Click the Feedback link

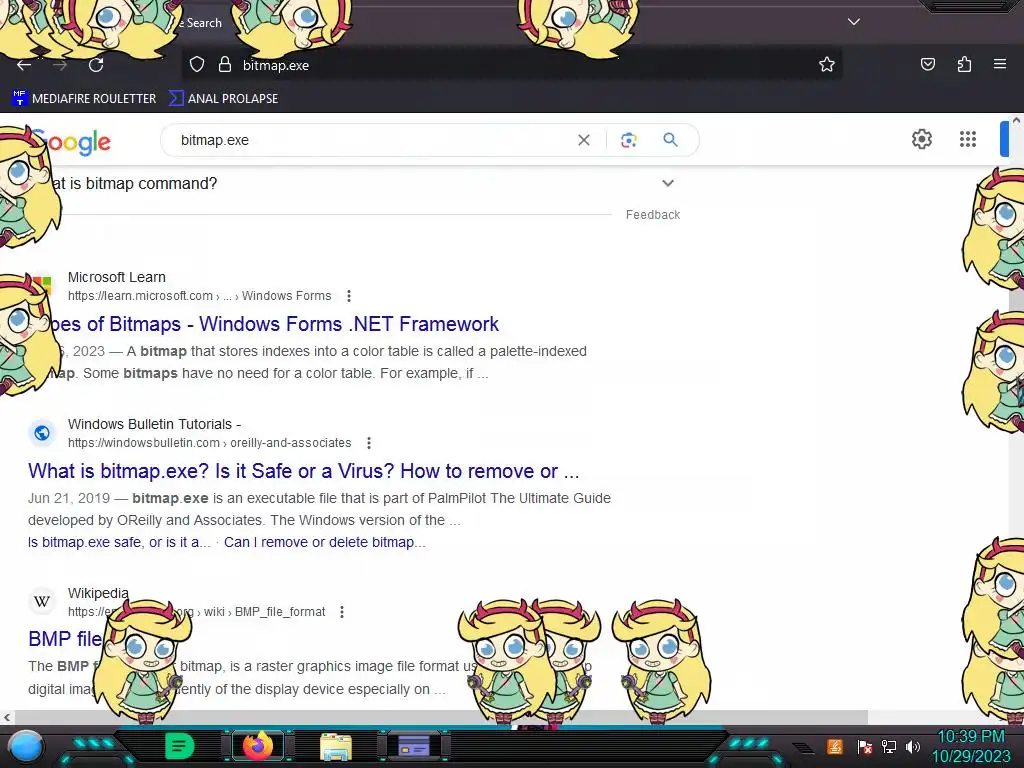point(652,215)
